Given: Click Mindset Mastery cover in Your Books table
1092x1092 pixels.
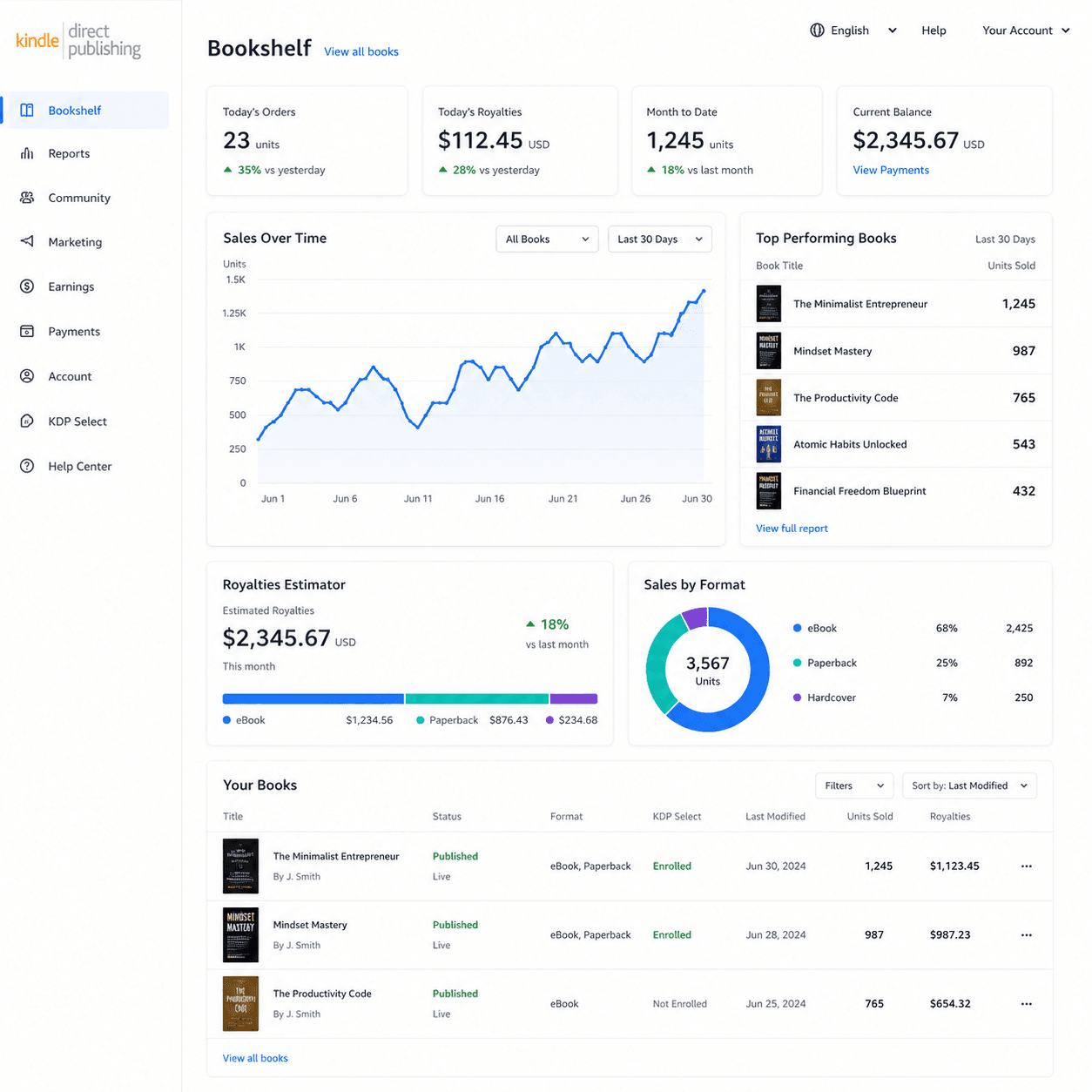Looking at the screenshot, I should (x=240, y=934).
